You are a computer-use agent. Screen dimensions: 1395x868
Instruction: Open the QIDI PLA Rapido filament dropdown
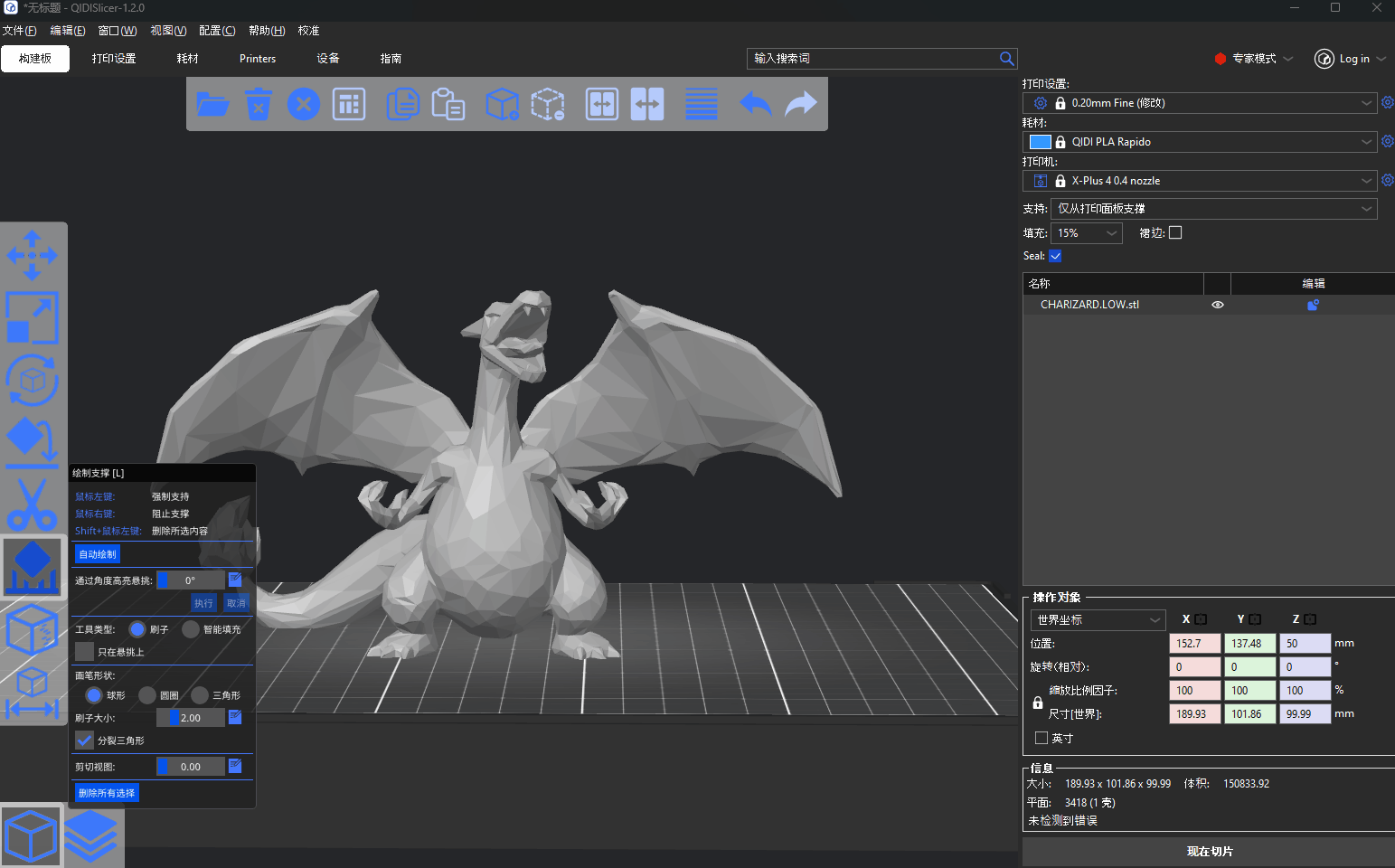(x=1200, y=142)
